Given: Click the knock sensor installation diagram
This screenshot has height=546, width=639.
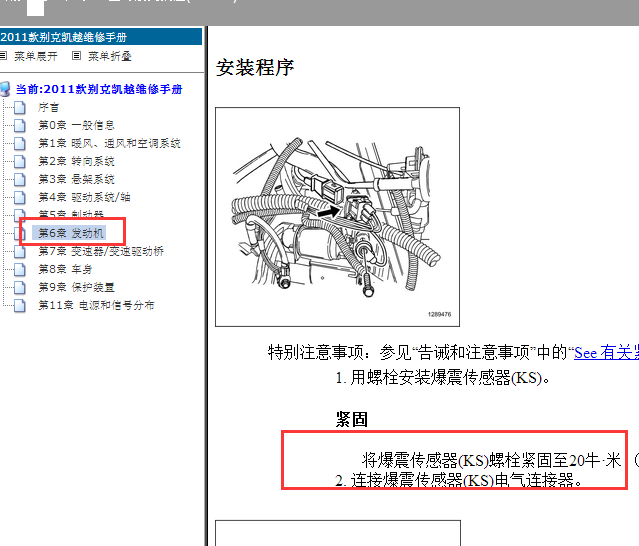Looking at the screenshot, I should (x=337, y=217).
